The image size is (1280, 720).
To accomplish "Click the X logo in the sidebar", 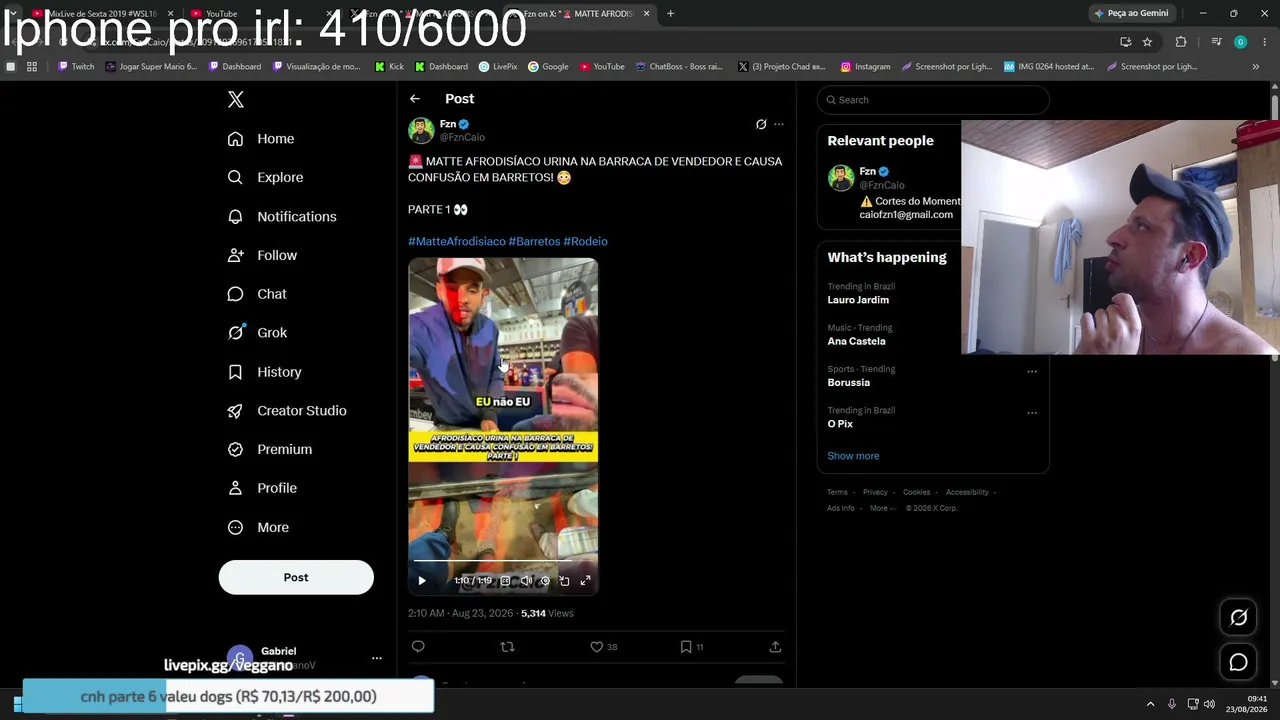I will (x=236, y=99).
